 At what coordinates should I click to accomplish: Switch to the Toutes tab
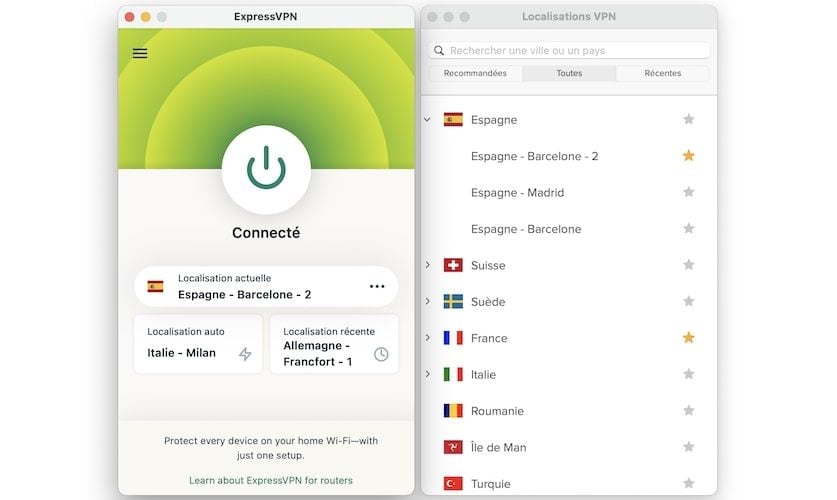pos(569,73)
